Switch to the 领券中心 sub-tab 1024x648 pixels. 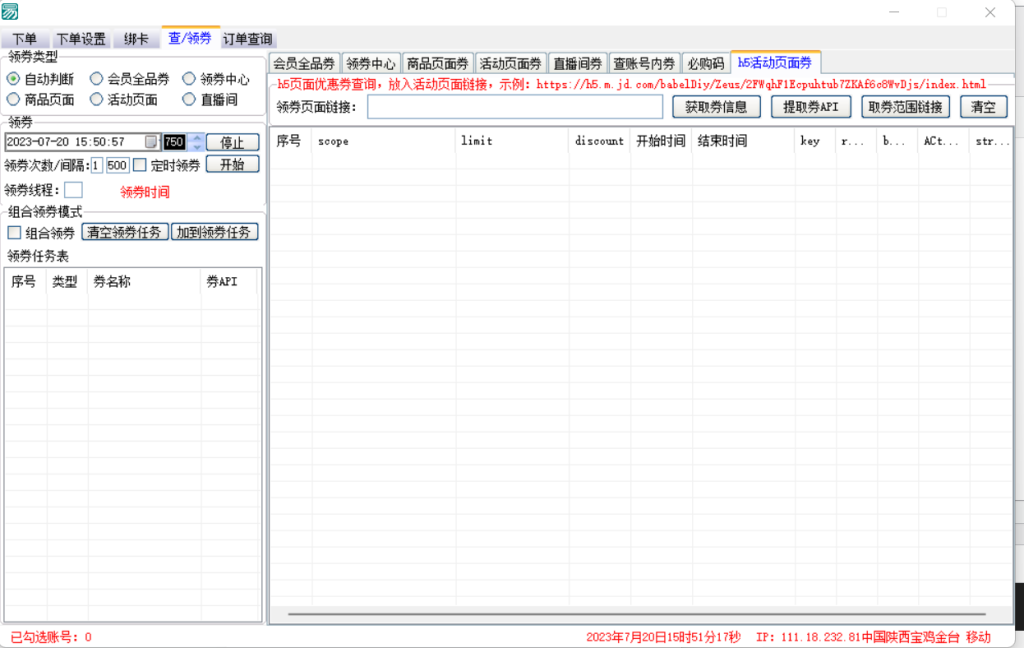tap(371, 63)
